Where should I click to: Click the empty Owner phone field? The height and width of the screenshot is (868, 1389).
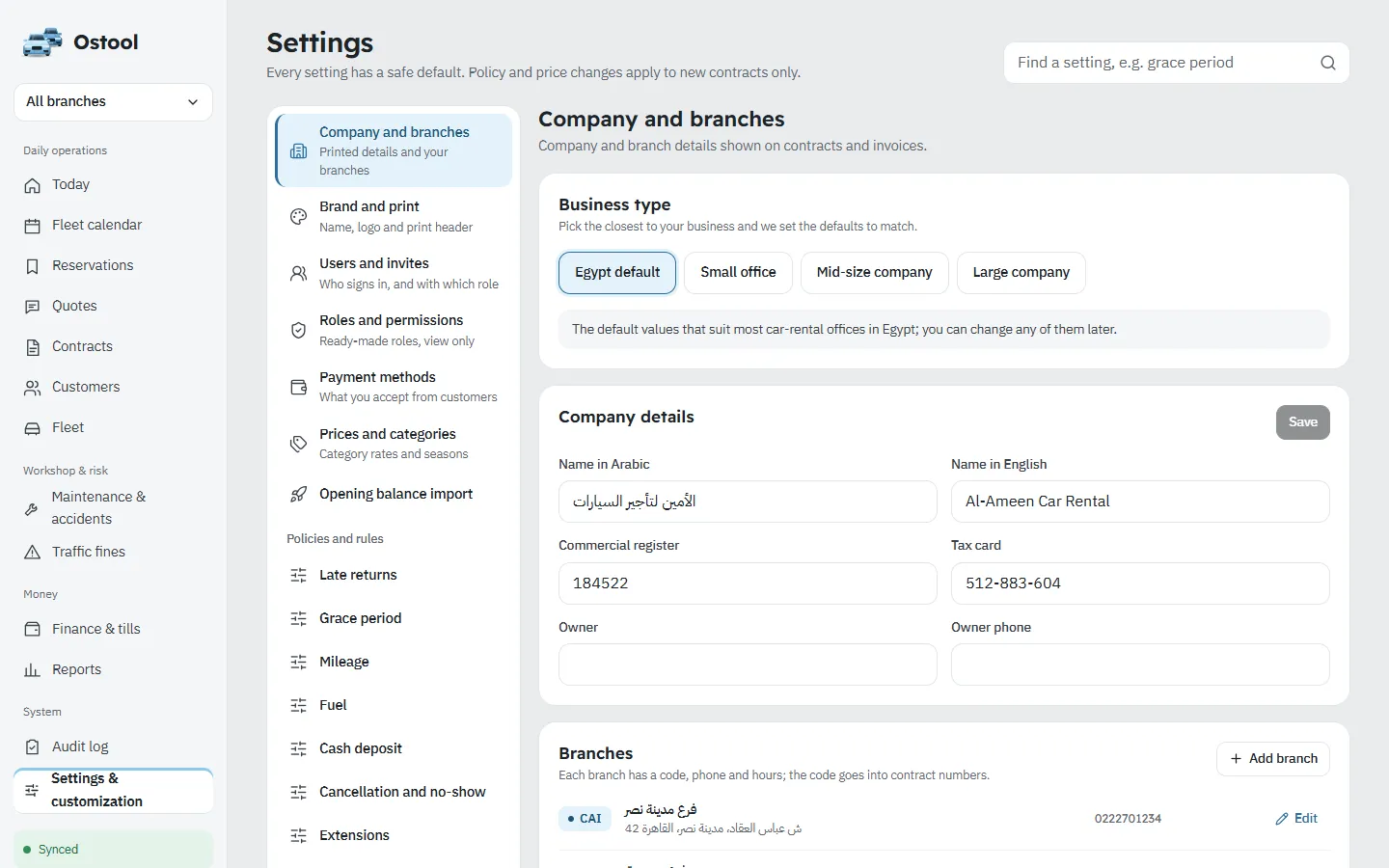1140,665
